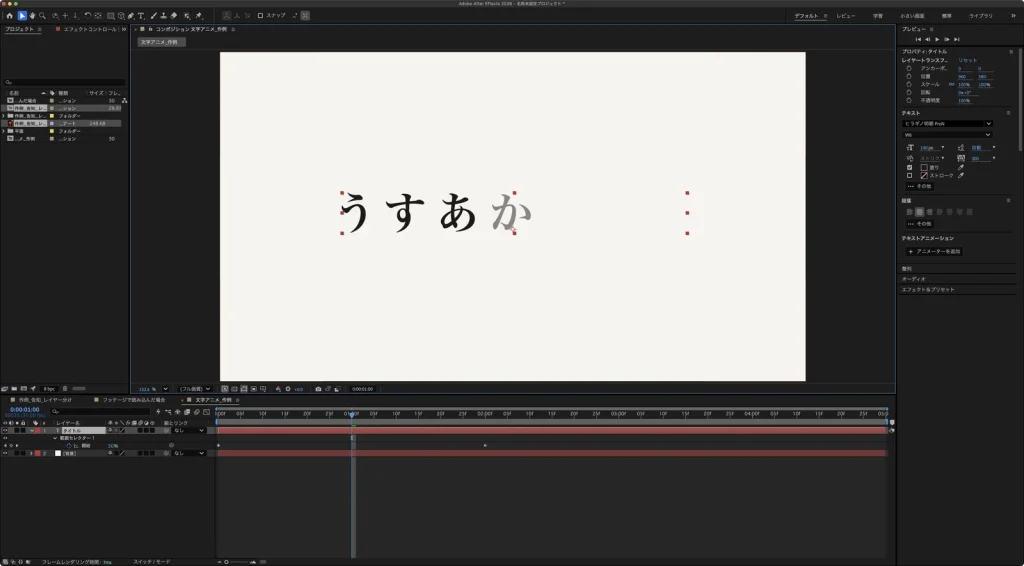Open the フッテージで読み込んだ場合 timeline tab
This screenshot has height=566, width=1024.
[133, 400]
